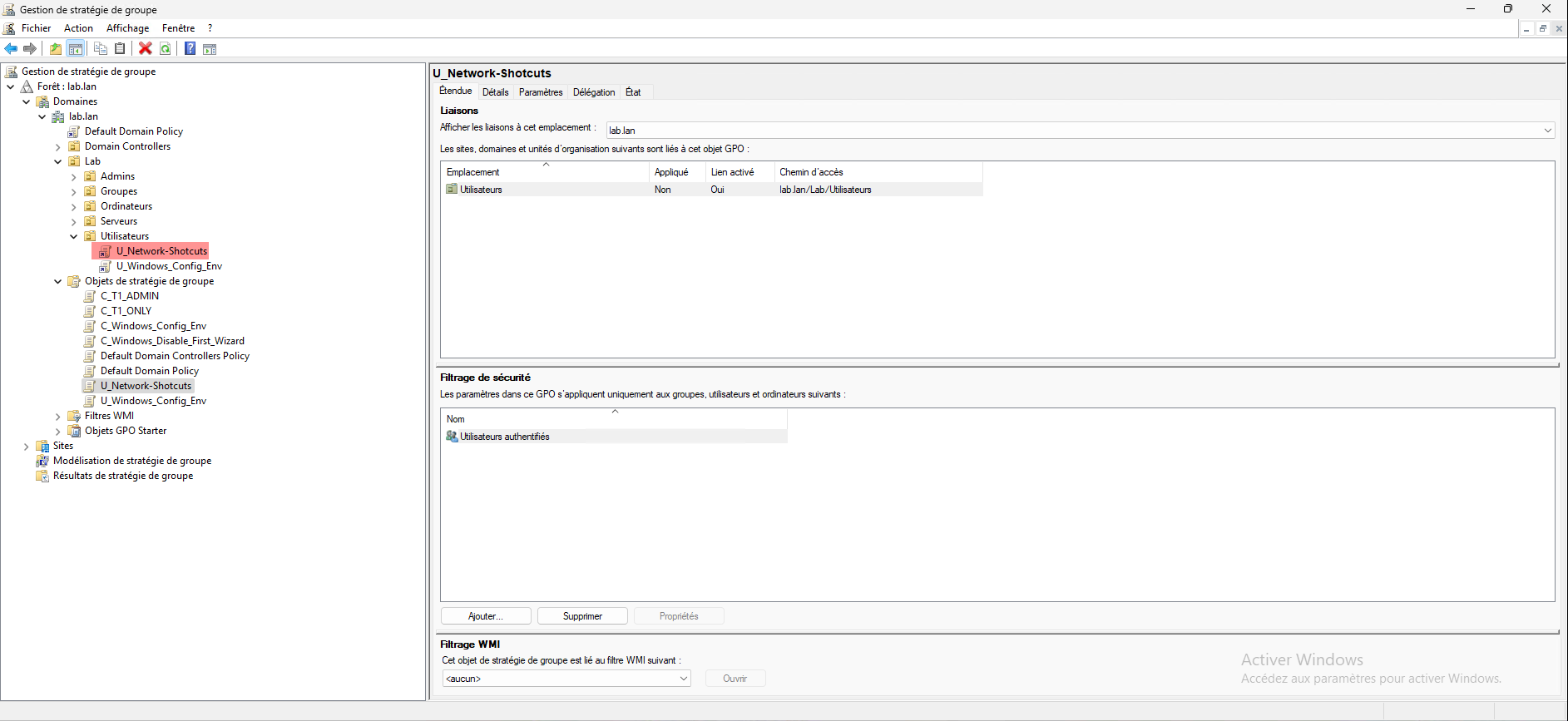Switch to the Délégation tab
Image resolution: width=1568 pixels, height=721 pixels.
pos(594,92)
